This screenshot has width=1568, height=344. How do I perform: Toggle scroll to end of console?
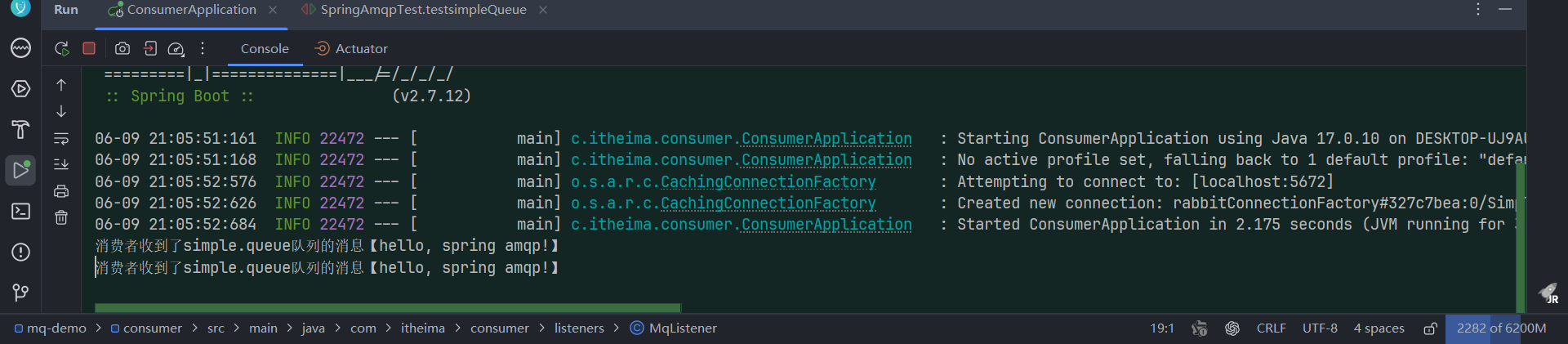pyautogui.click(x=61, y=164)
